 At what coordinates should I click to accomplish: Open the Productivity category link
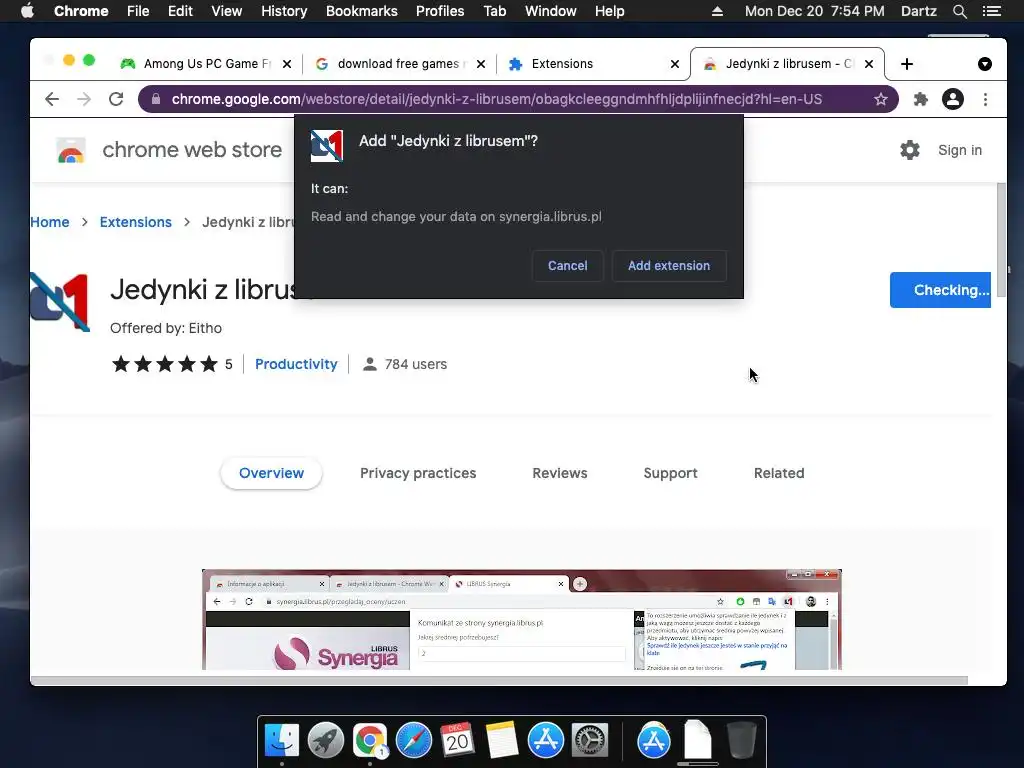point(296,364)
